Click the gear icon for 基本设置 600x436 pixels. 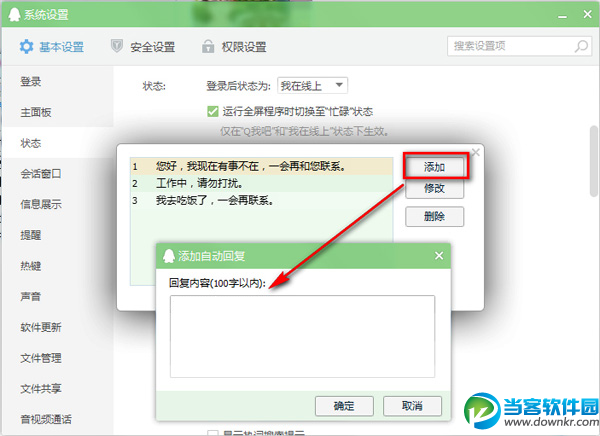point(26,47)
